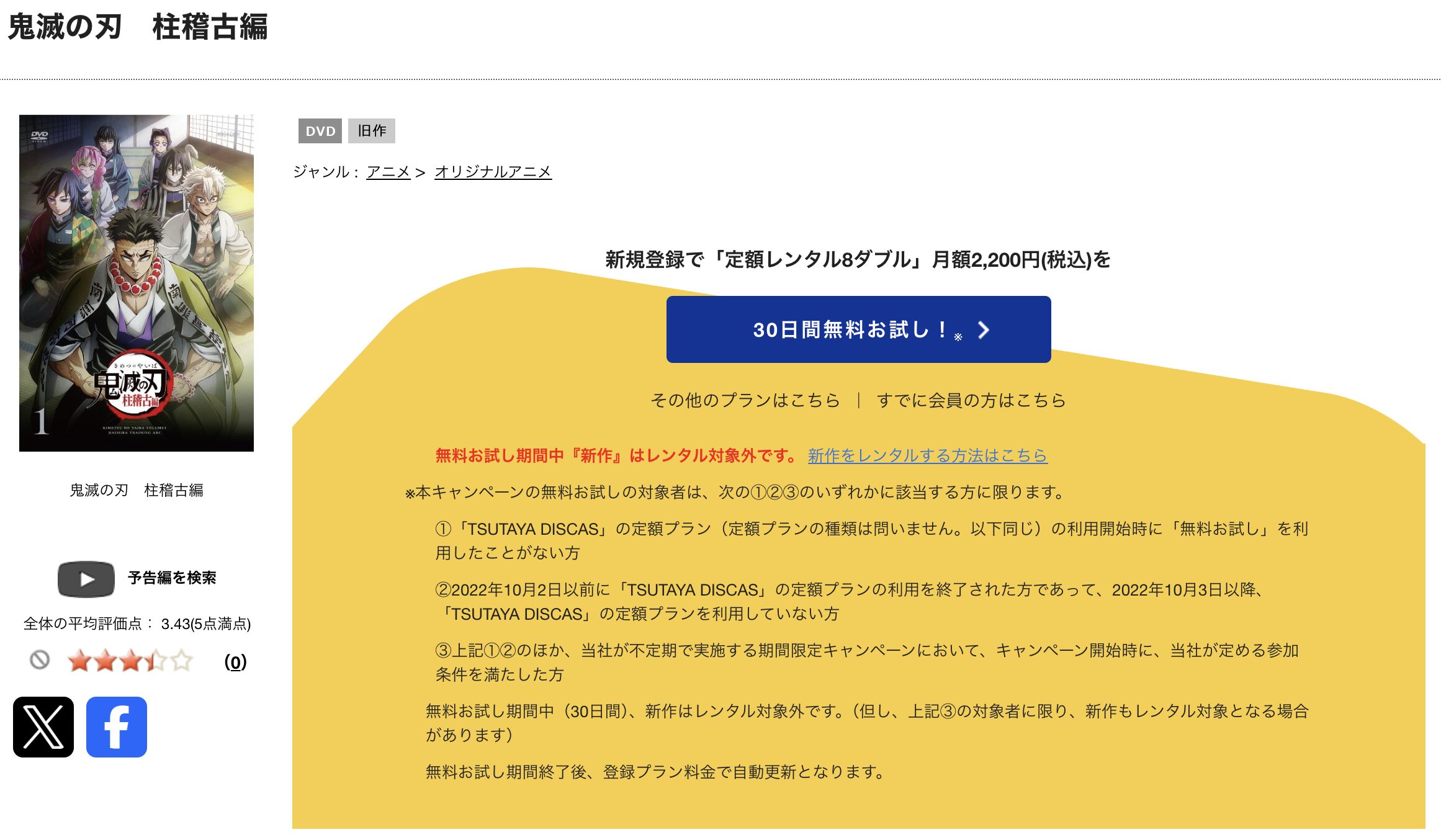Click the 鬼滅の刃 DVD cover thumbnail

137,283
